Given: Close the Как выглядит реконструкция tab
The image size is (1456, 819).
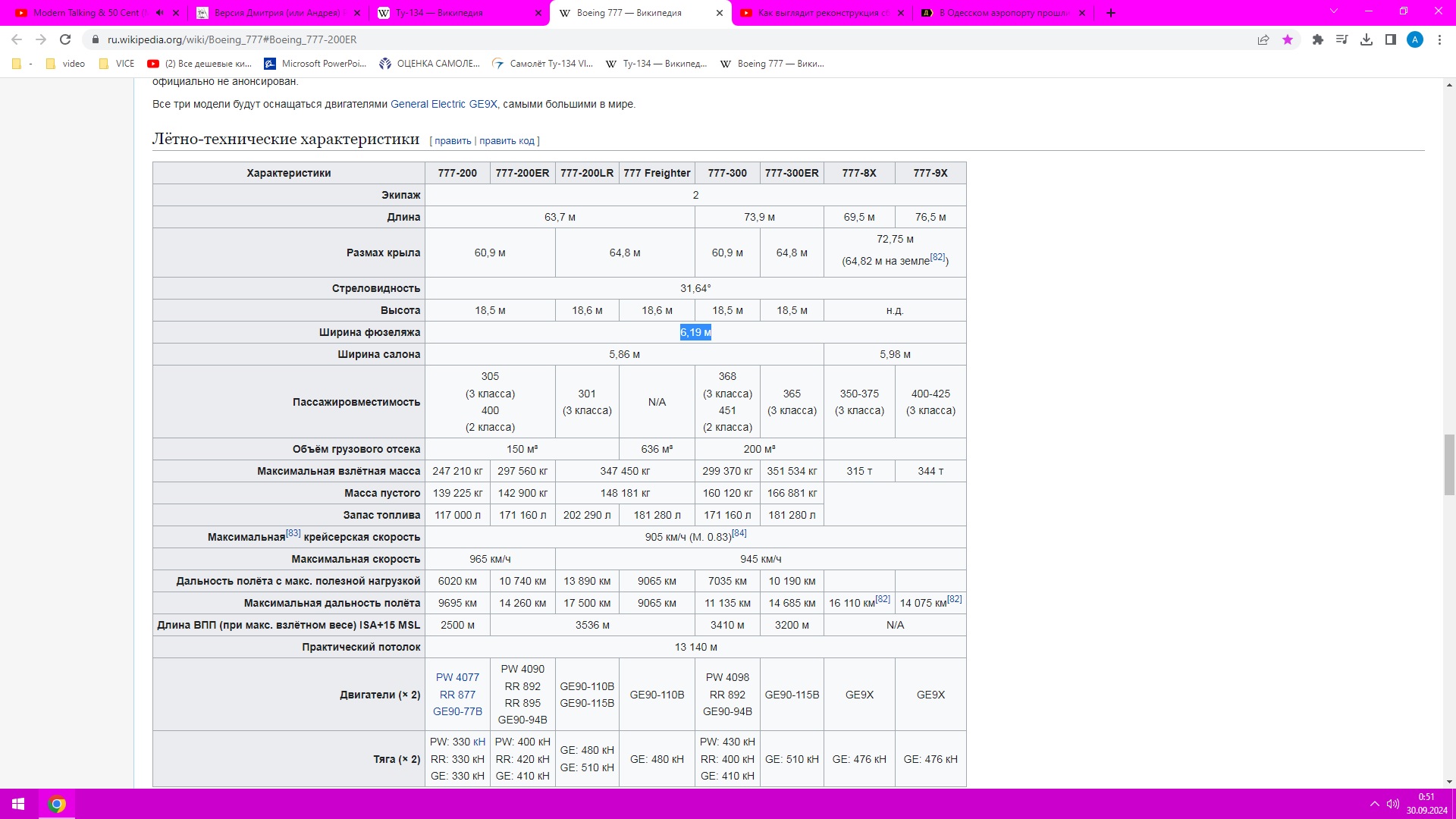Looking at the screenshot, I should (901, 13).
